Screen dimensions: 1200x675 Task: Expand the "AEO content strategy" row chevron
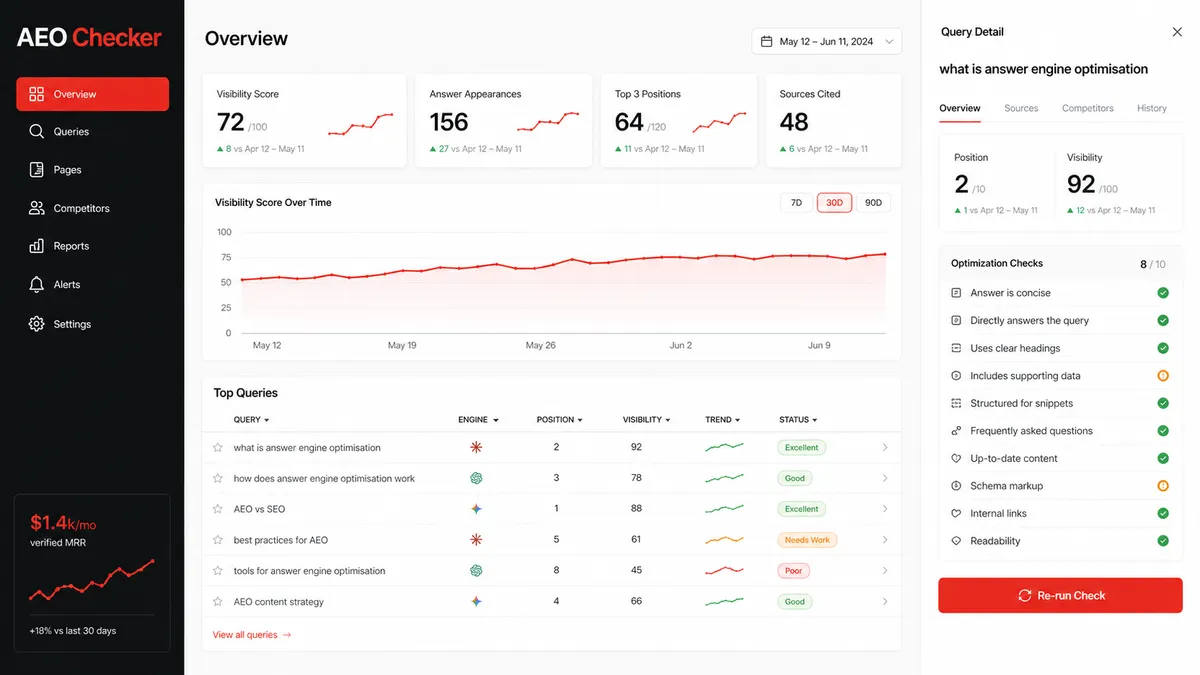[x=885, y=602]
